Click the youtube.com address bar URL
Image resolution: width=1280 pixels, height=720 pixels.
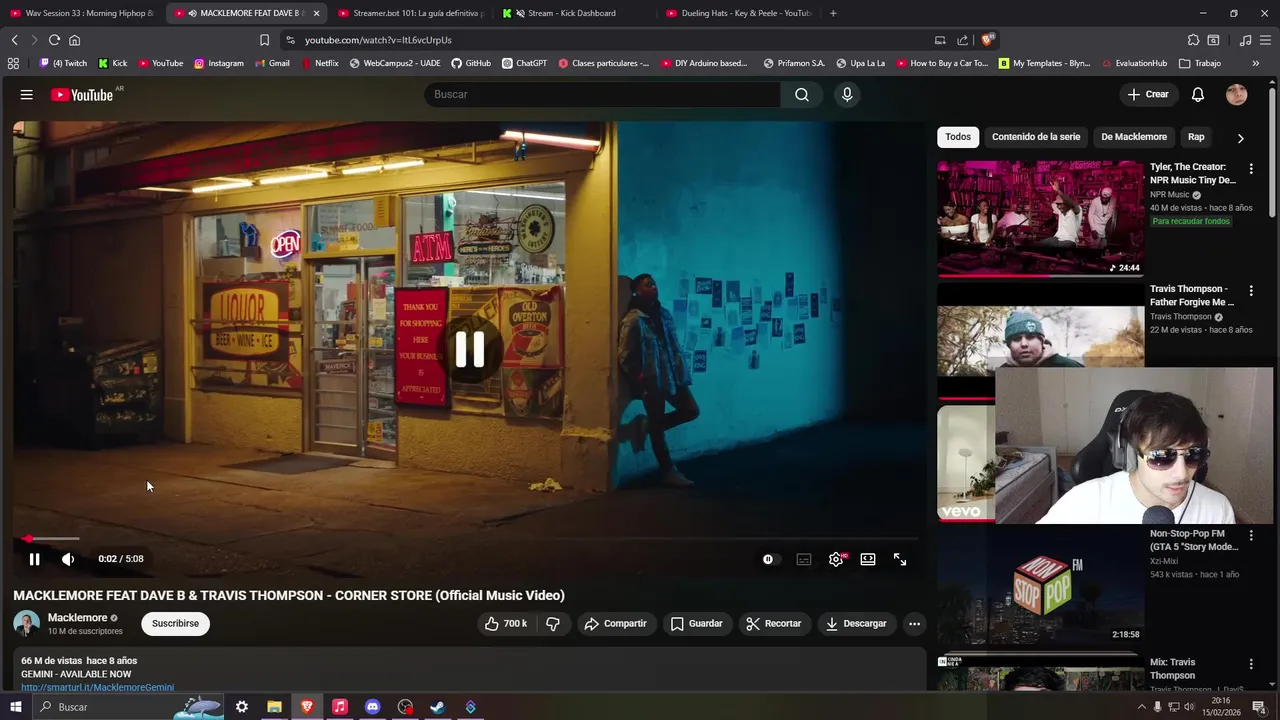tap(378, 40)
